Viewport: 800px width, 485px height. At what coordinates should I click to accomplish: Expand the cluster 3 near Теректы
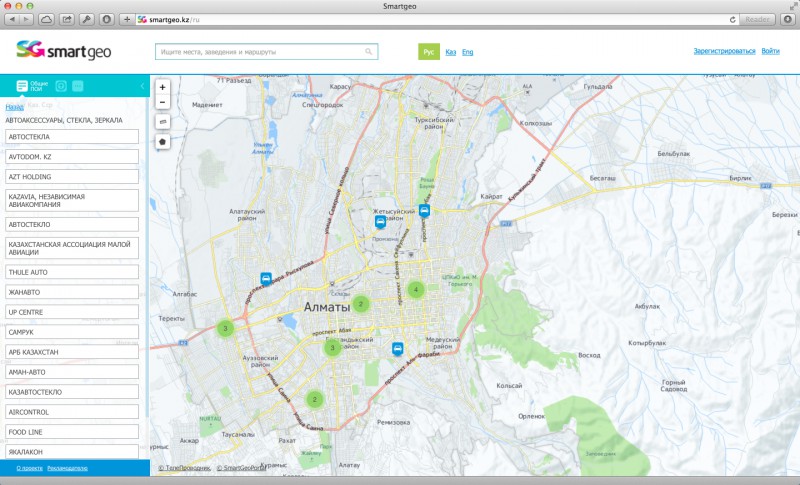click(x=225, y=328)
